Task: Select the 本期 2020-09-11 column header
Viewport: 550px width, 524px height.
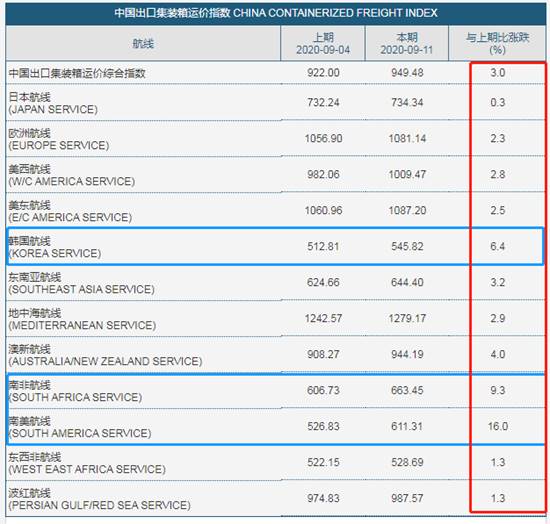Action: coord(407,43)
